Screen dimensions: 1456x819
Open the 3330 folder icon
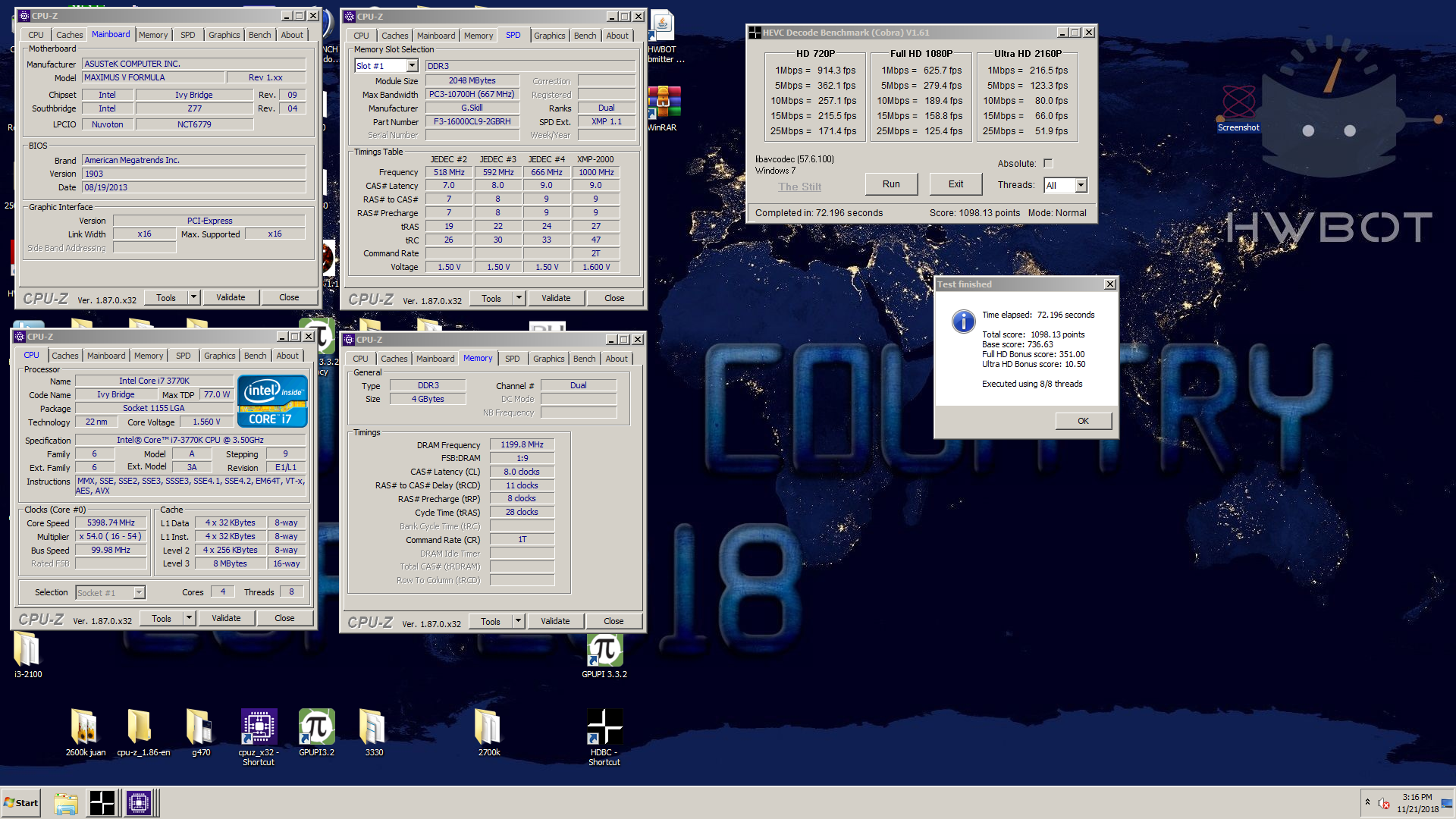(x=374, y=731)
